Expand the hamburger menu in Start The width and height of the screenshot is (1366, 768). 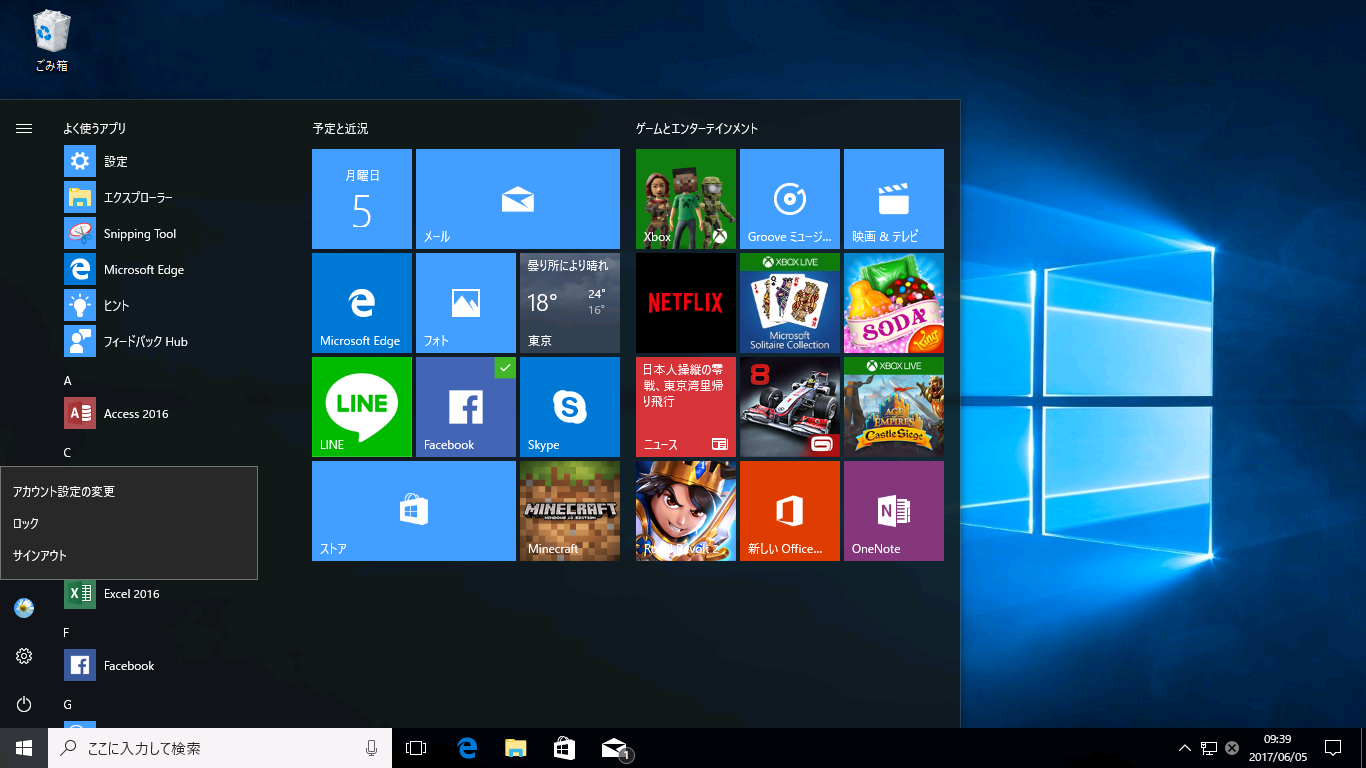pyautogui.click(x=24, y=128)
